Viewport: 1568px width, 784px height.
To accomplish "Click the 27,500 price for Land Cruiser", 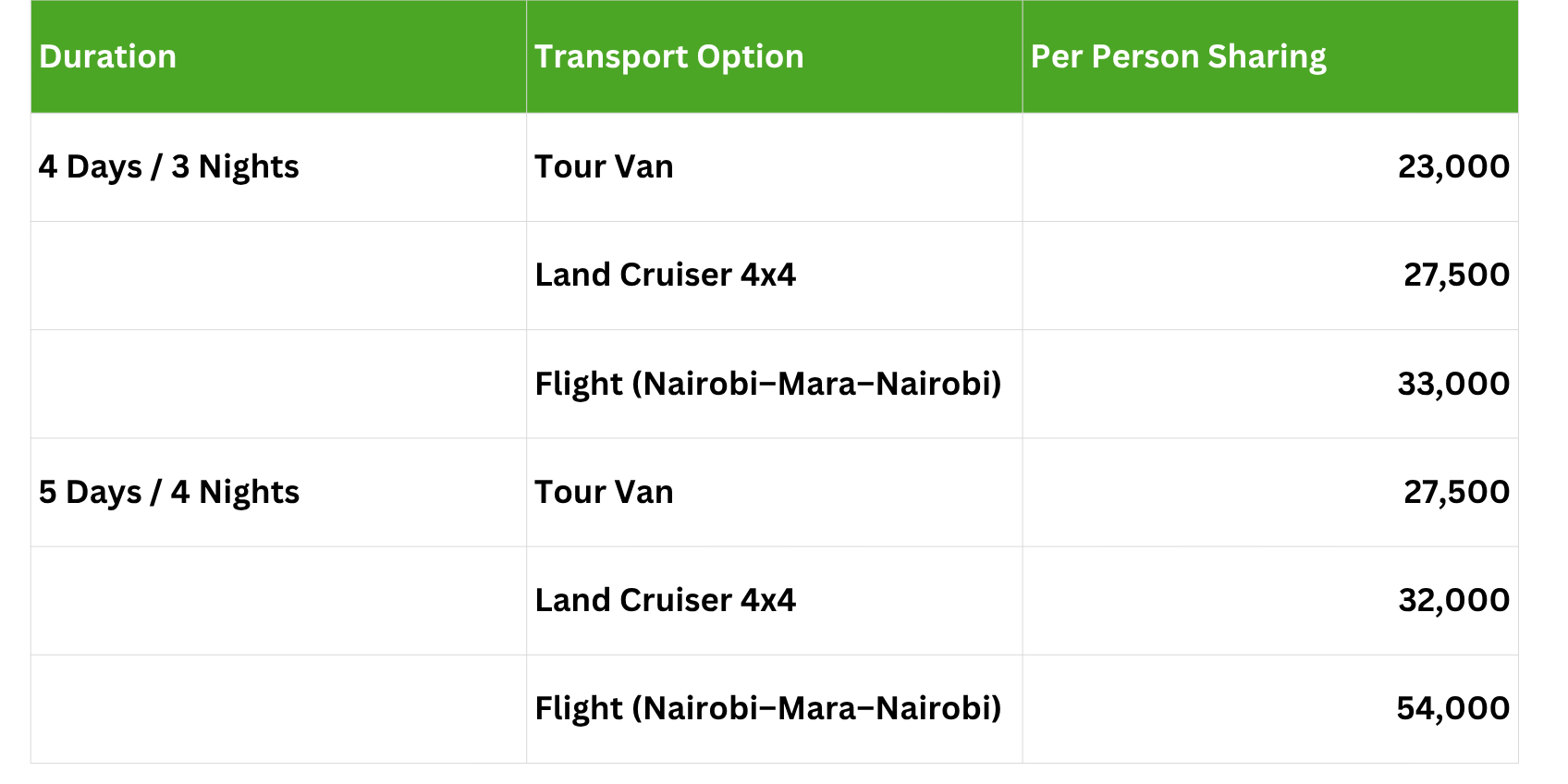I will pos(1455,276).
